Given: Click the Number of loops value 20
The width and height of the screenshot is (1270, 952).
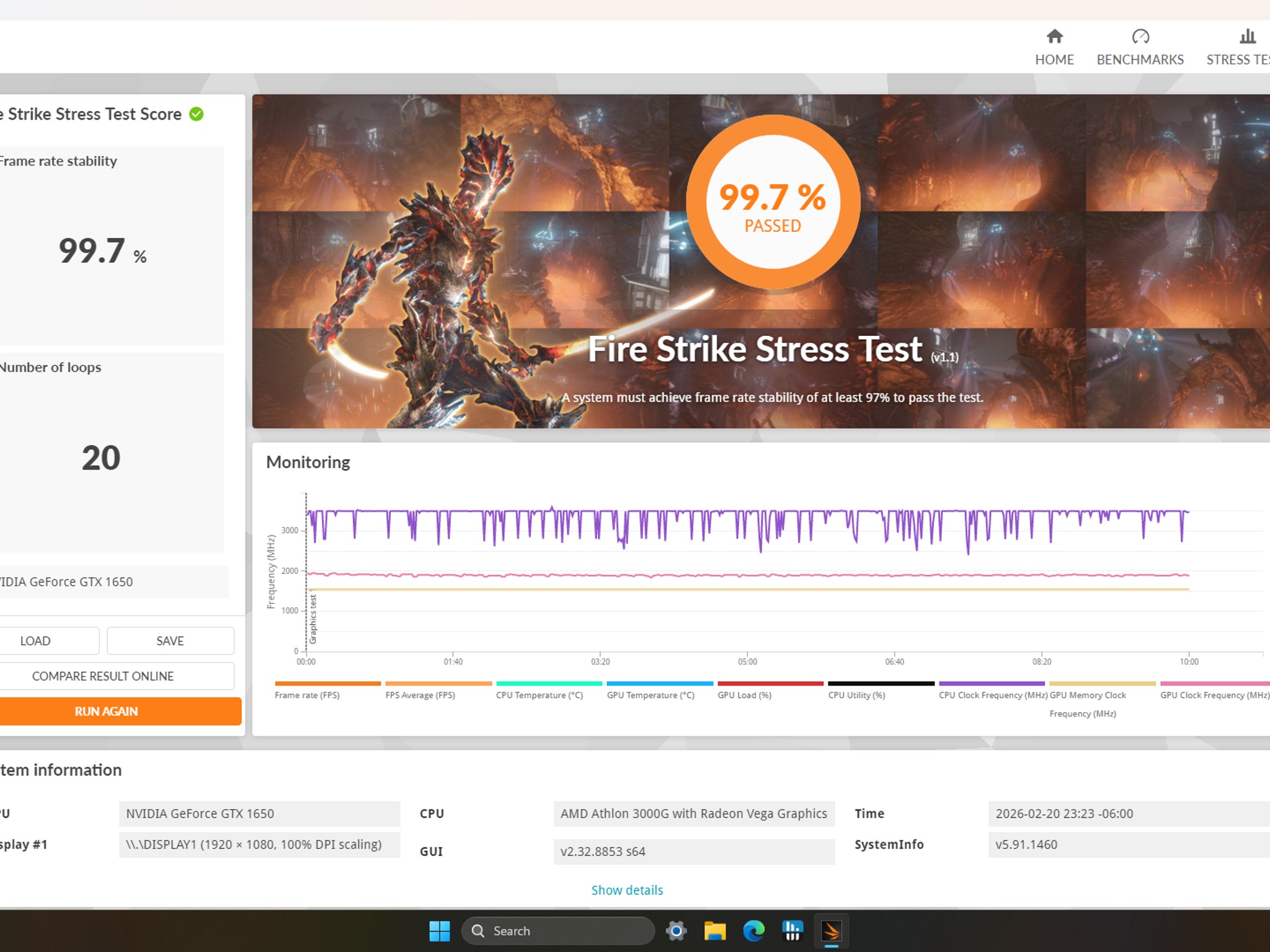Looking at the screenshot, I should tap(101, 458).
